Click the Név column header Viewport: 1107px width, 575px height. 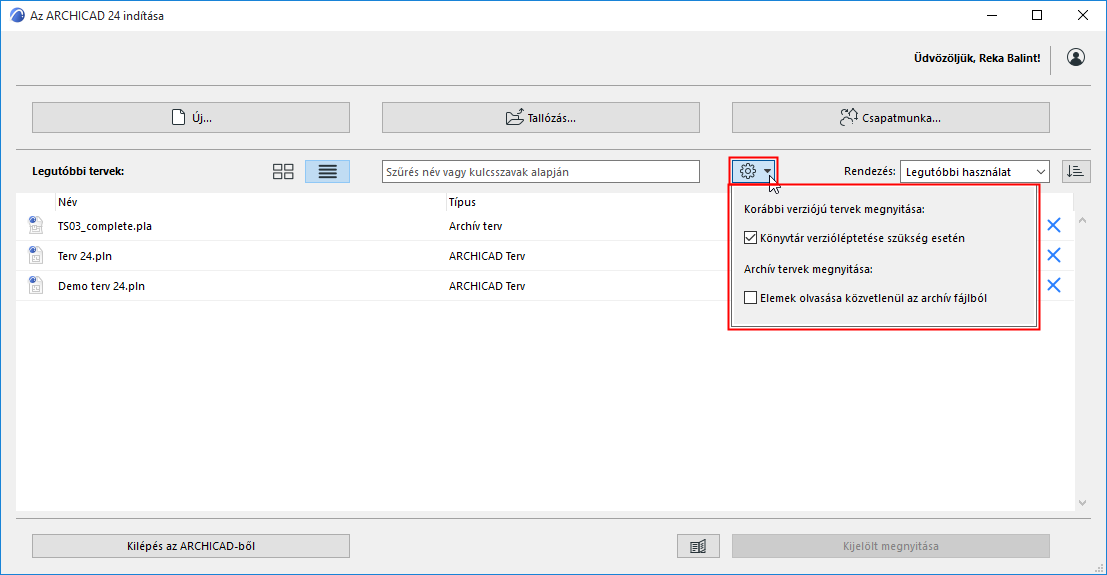click(67, 202)
